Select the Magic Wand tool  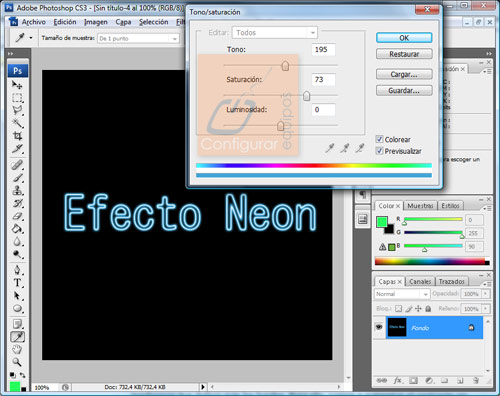pos(17,123)
